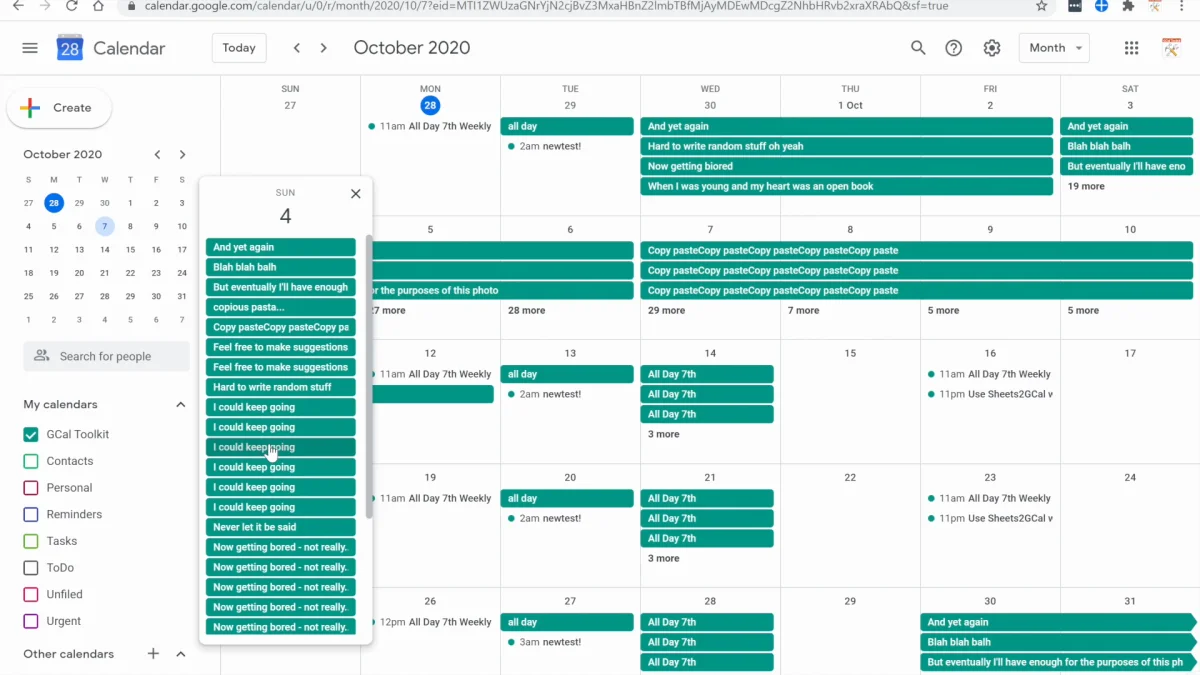Add other calendars plus icon
Viewport: 1200px width, 675px height.
153,654
